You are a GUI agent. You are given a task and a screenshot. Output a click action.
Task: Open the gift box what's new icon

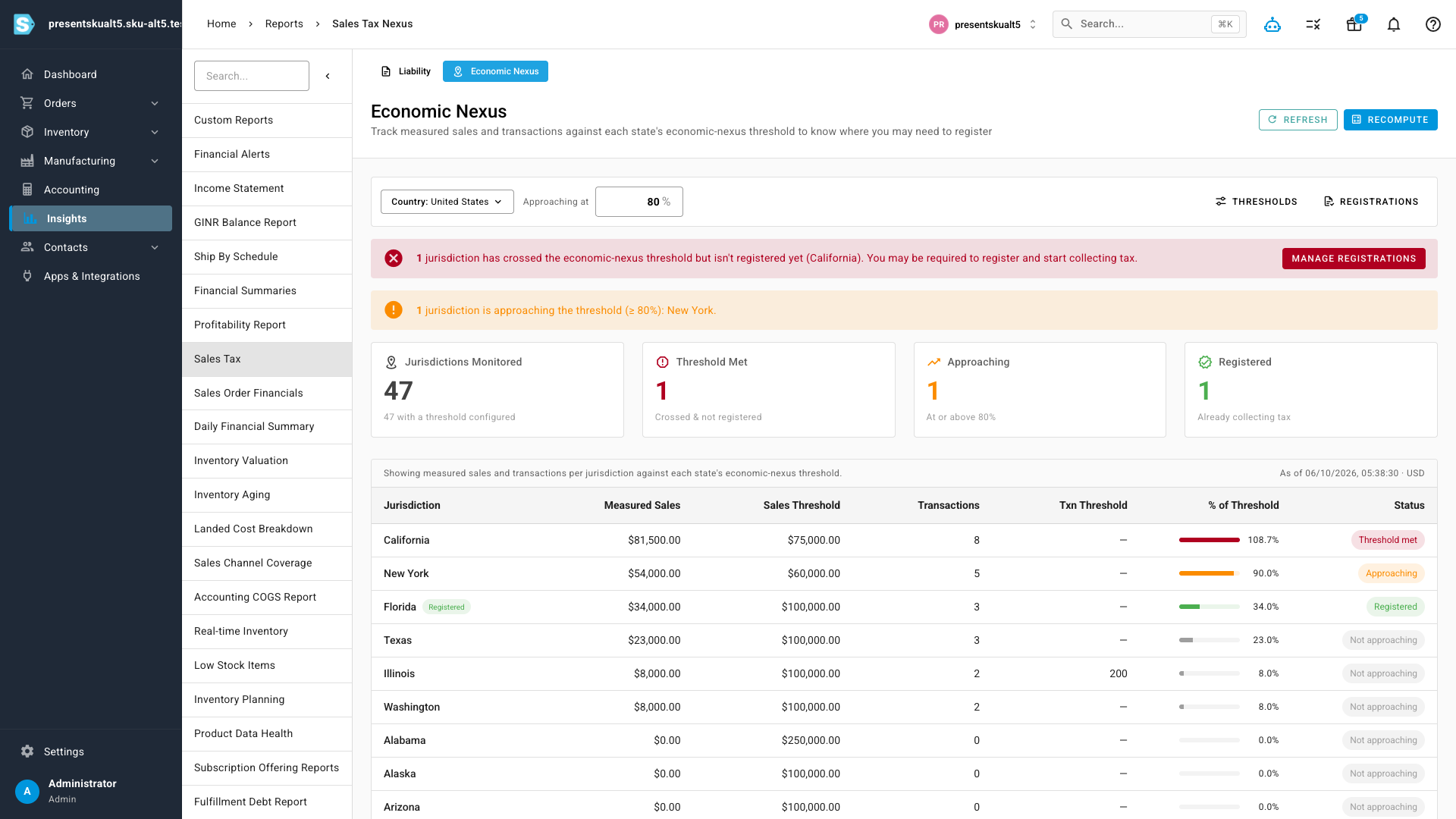[x=1354, y=24]
